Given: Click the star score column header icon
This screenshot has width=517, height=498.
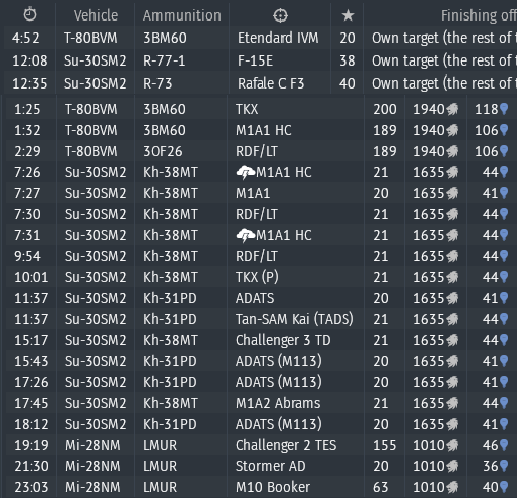Looking at the screenshot, I should (x=348, y=15).
